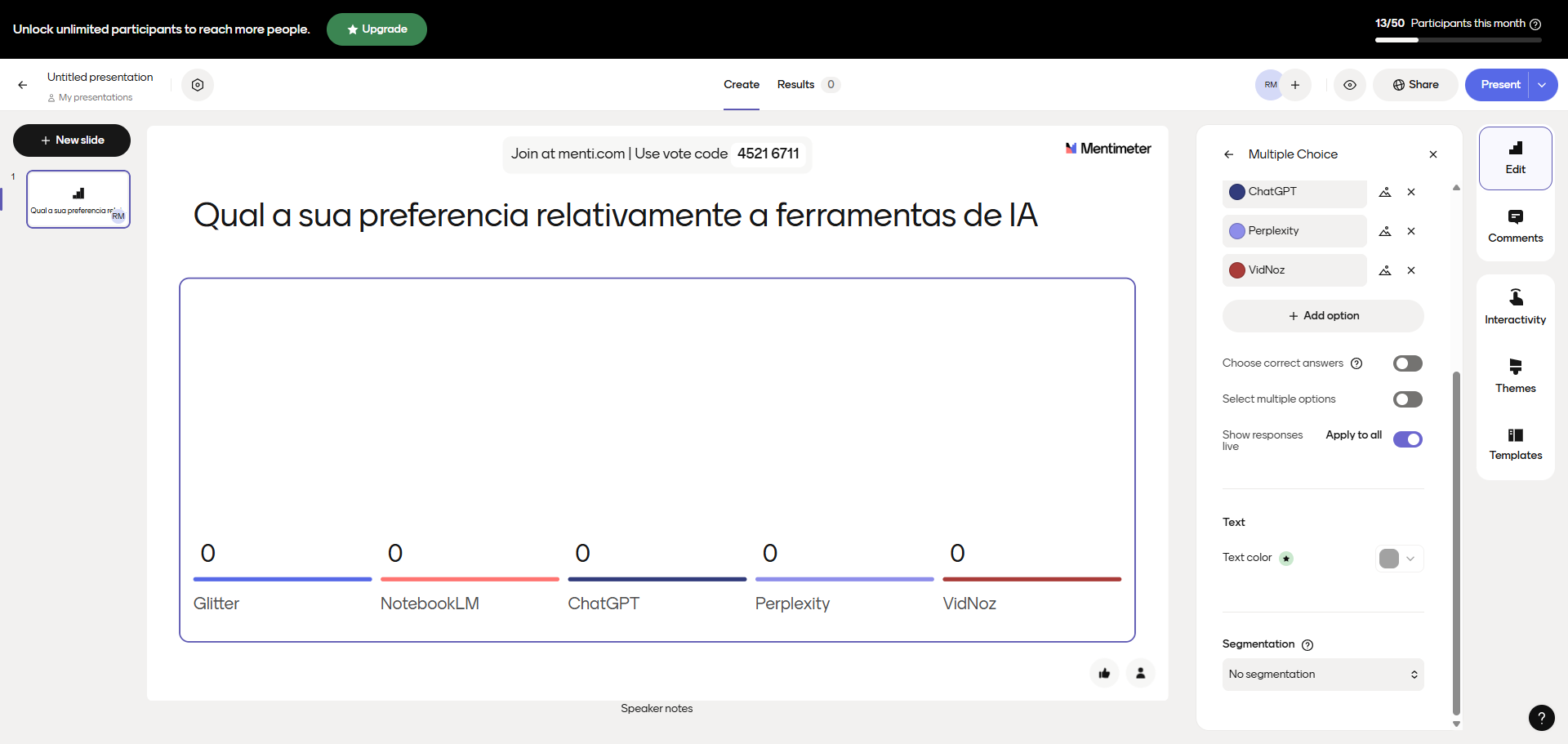Click scroll down arrow in side panel
Screen dimensions: 1568x744
coord(1456,724)
